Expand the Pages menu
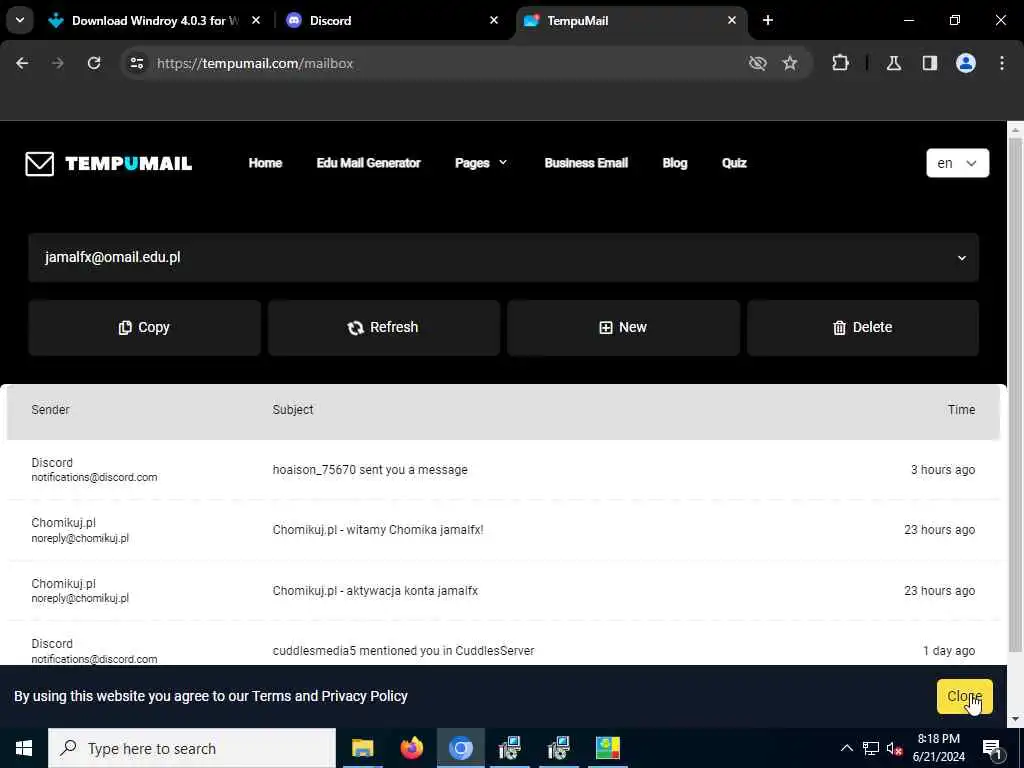The height and width of the screenshot is (768, 1024). coord(481,163)
